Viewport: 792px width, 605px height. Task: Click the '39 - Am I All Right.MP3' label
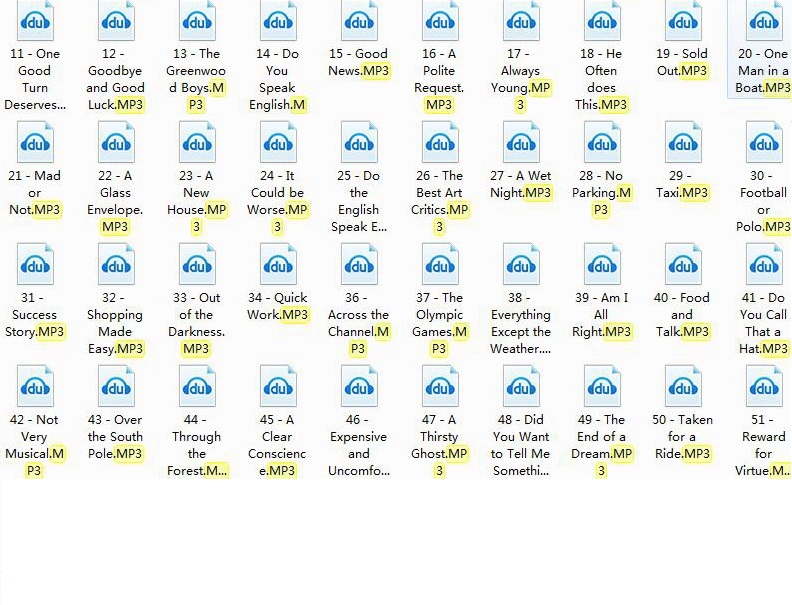tap(602, 315)
